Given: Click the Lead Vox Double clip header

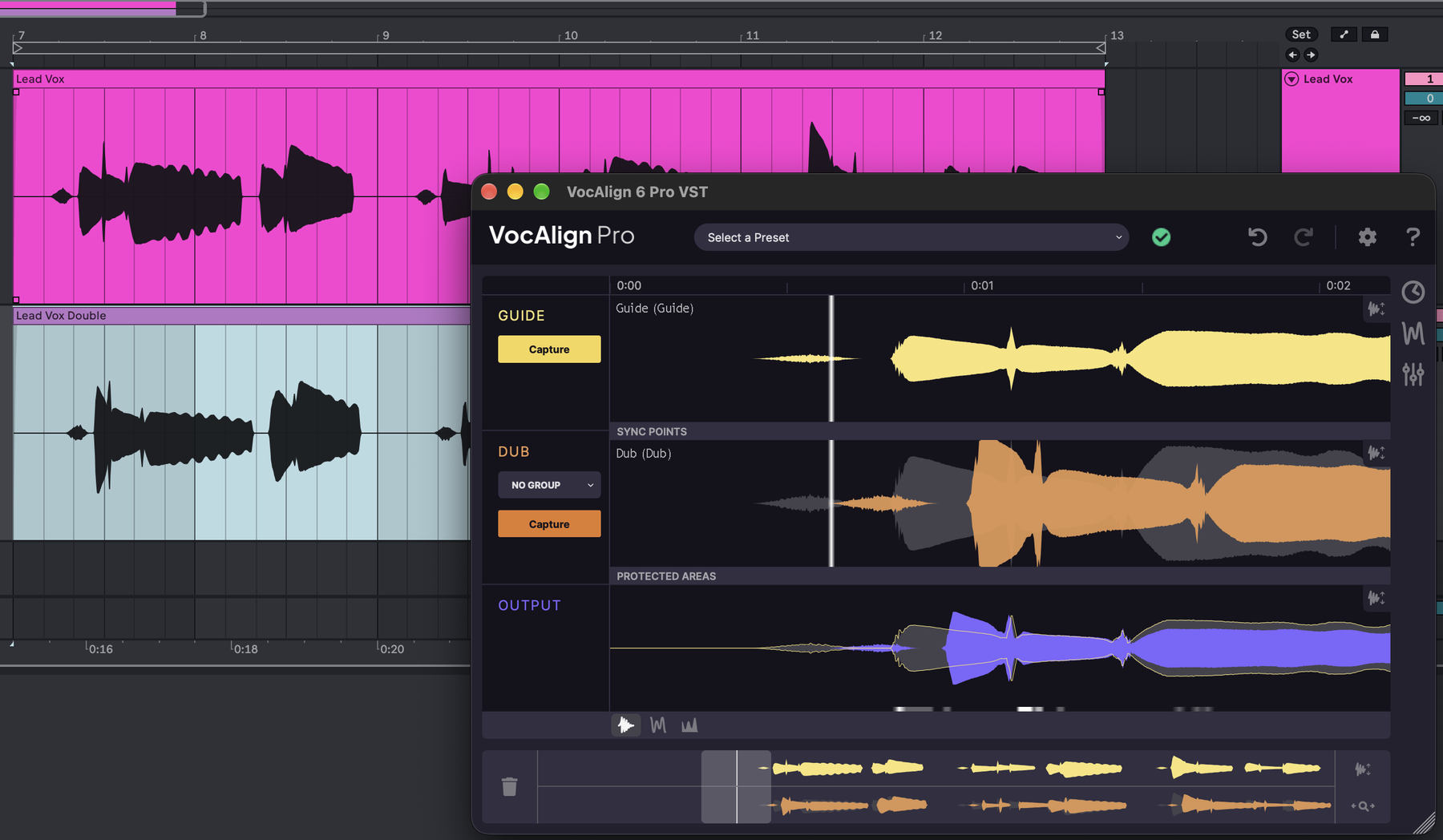Looking at the screenshot, I should point(241,316).
